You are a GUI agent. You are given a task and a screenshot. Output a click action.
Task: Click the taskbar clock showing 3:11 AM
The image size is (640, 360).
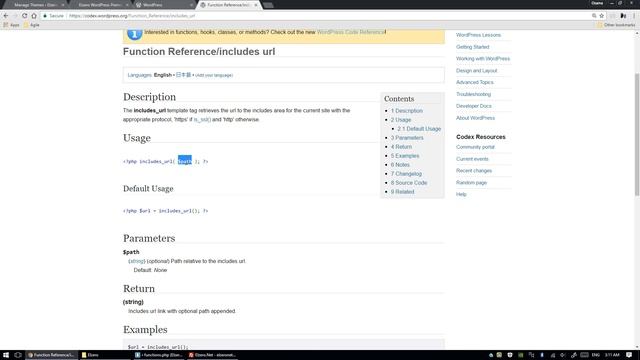612,355
